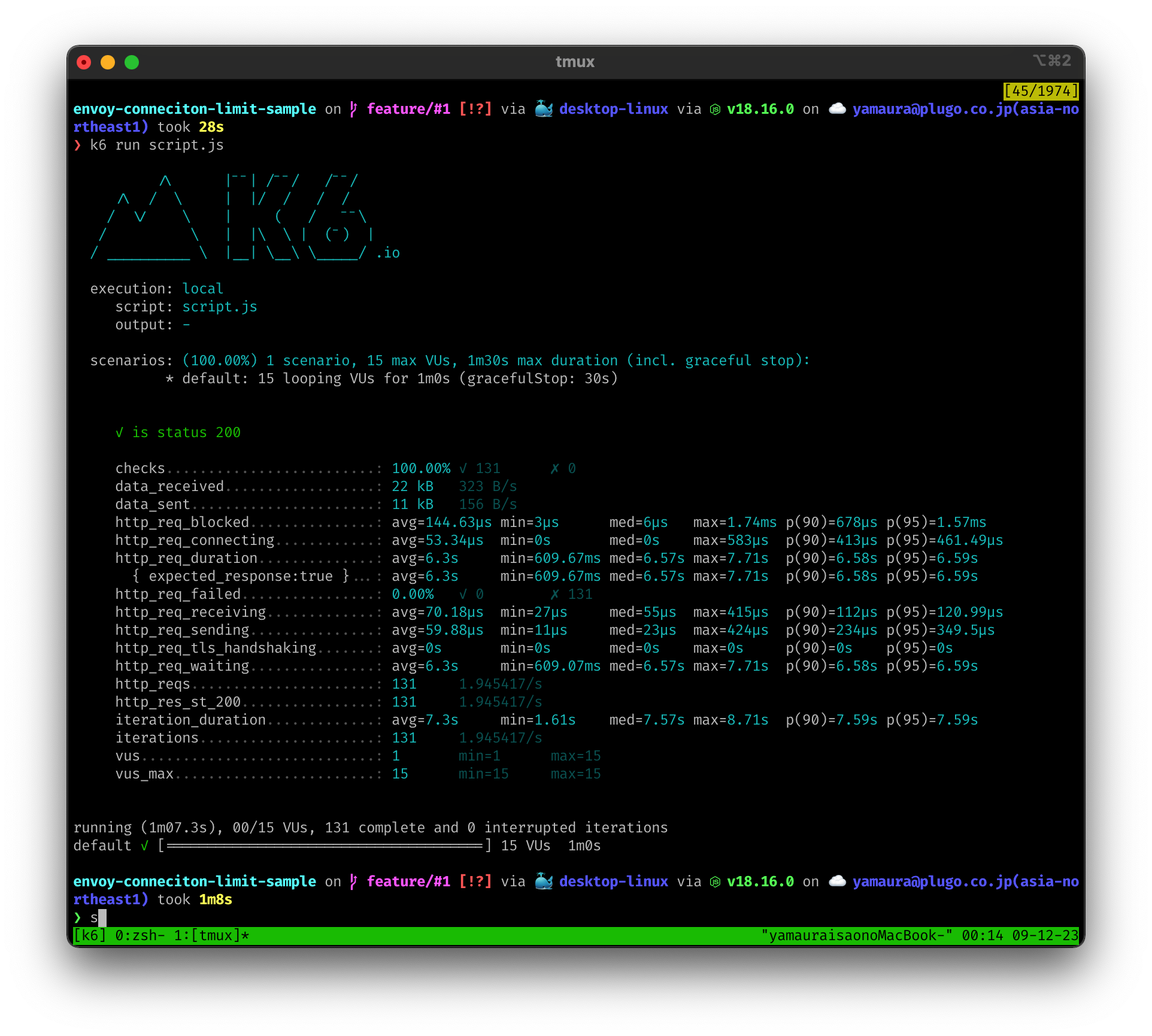Click the tmux window title text

(575, 62)
